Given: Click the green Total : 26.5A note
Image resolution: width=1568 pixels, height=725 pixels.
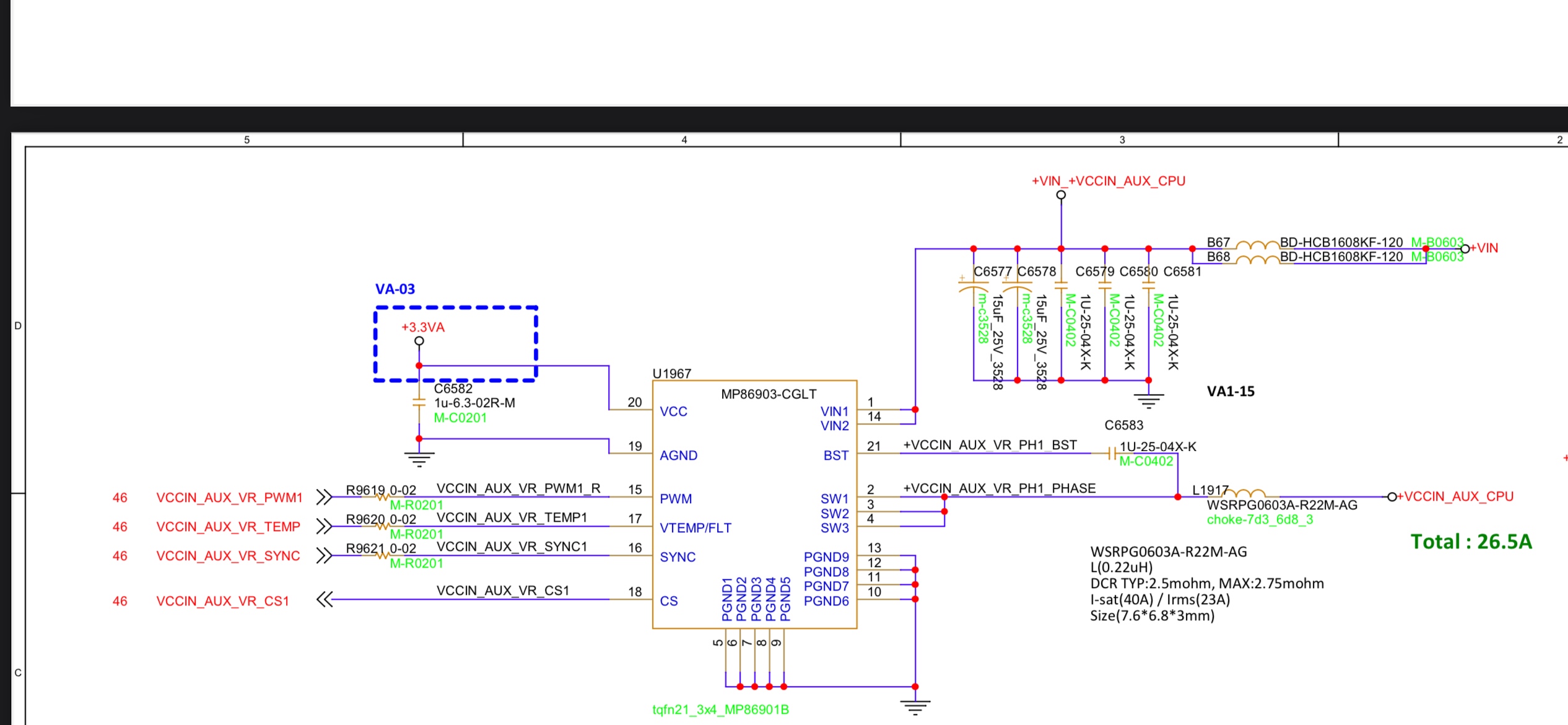Looking at the screenshot, I should coord(1471,542).
